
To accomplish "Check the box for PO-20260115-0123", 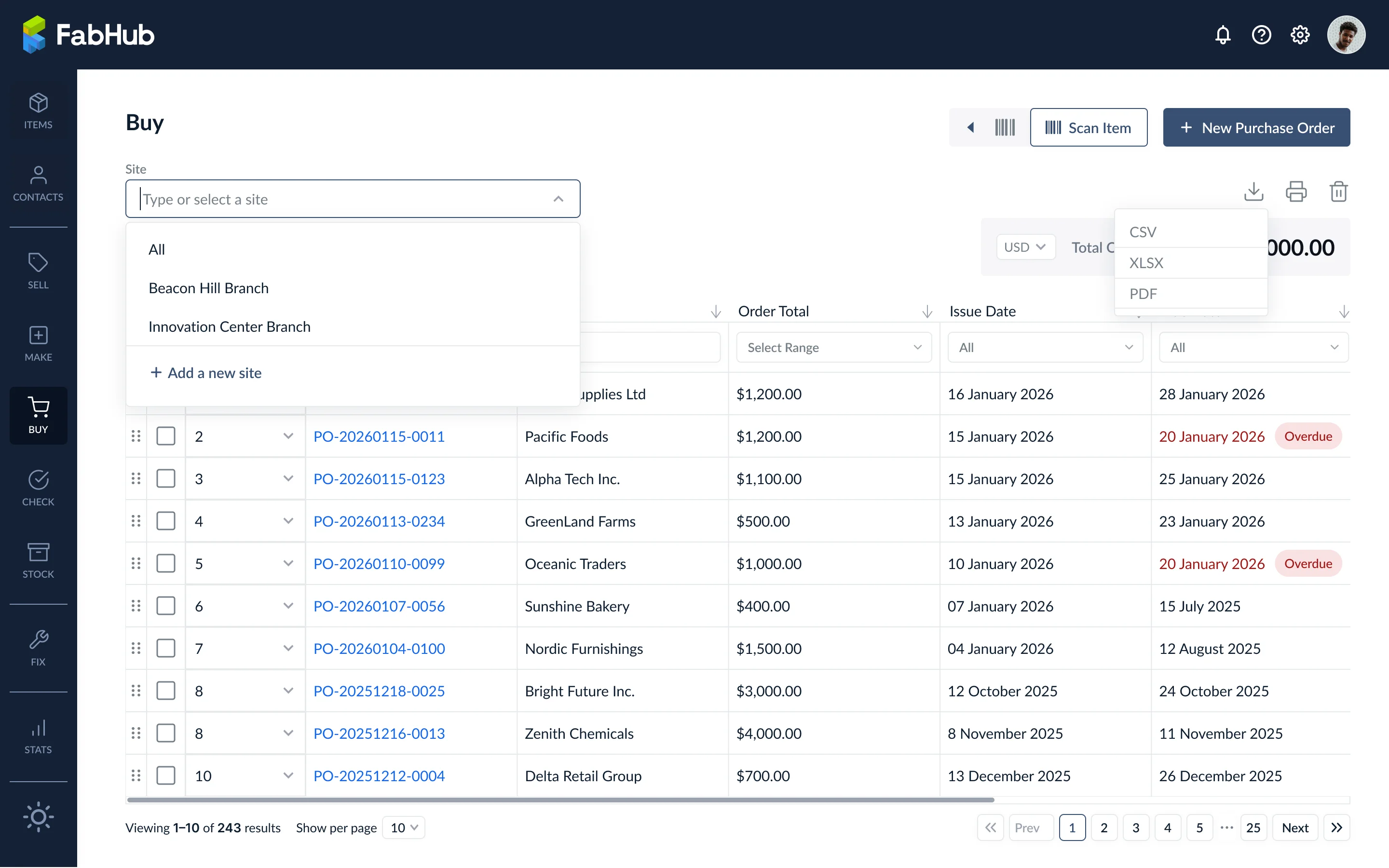I will click(166, 479).
